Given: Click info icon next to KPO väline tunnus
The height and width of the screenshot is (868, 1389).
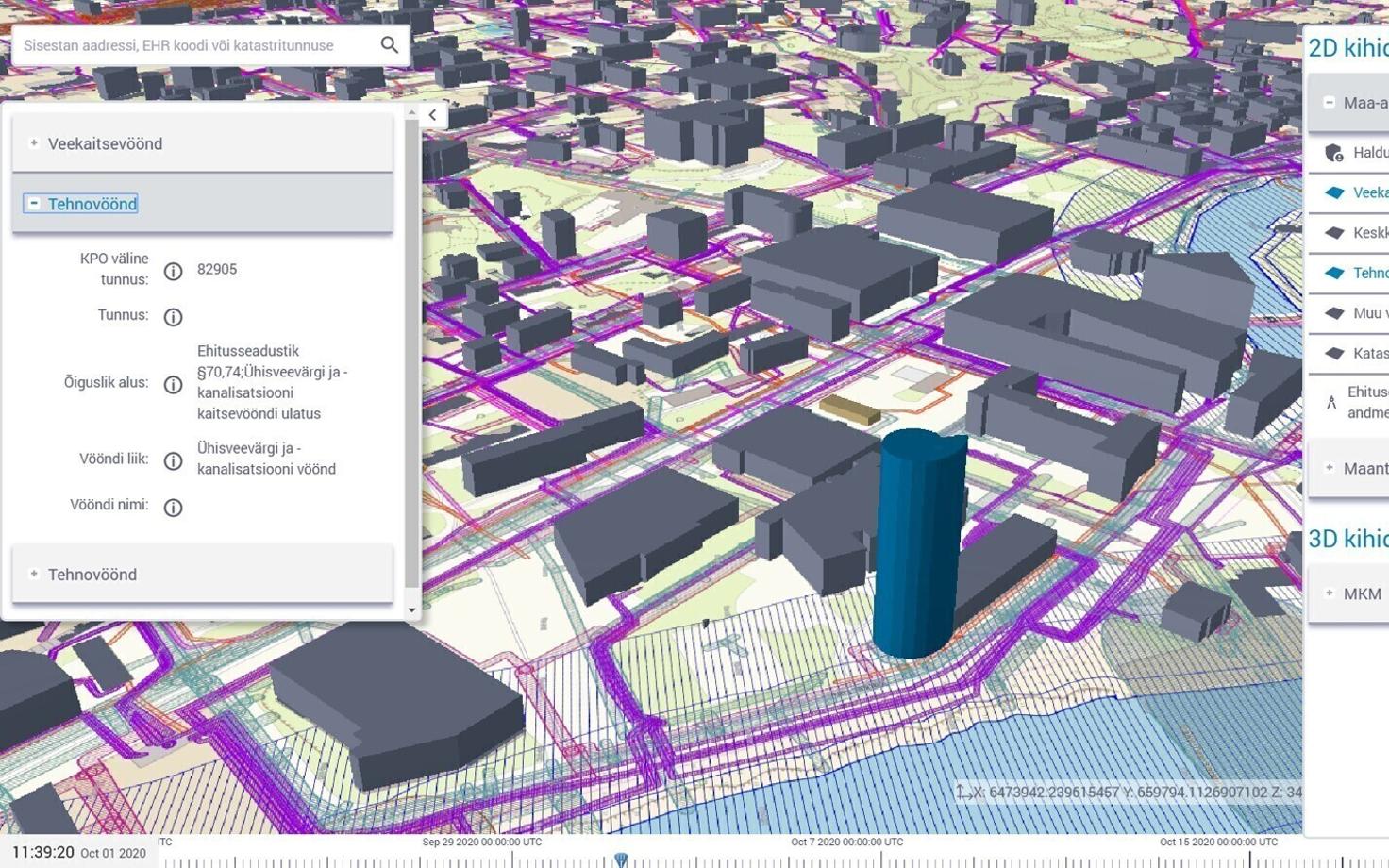Looking at the screenshot, I should [x=173, y=271].
